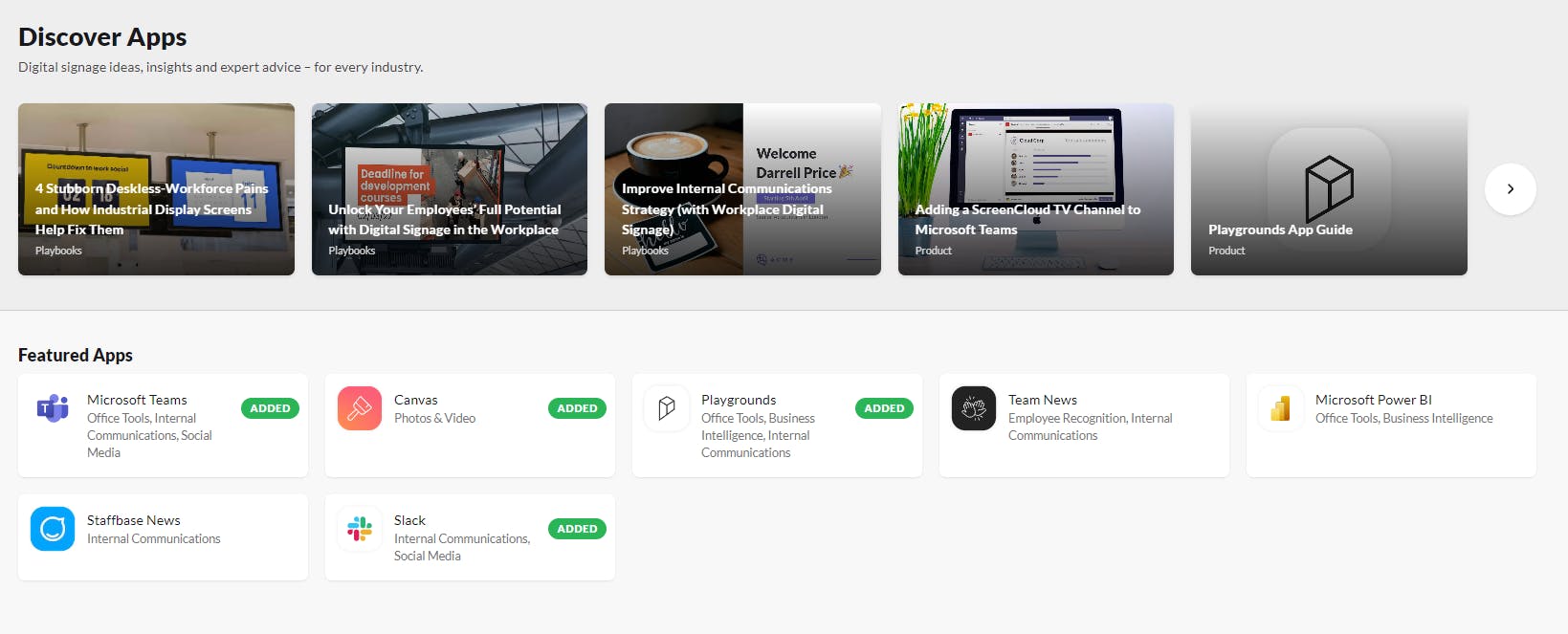The height and width of the screenshot is (634, 1568).
Task: Open the Deskless-Workforce Pains playbook card
Action: [x=156, y=189]
